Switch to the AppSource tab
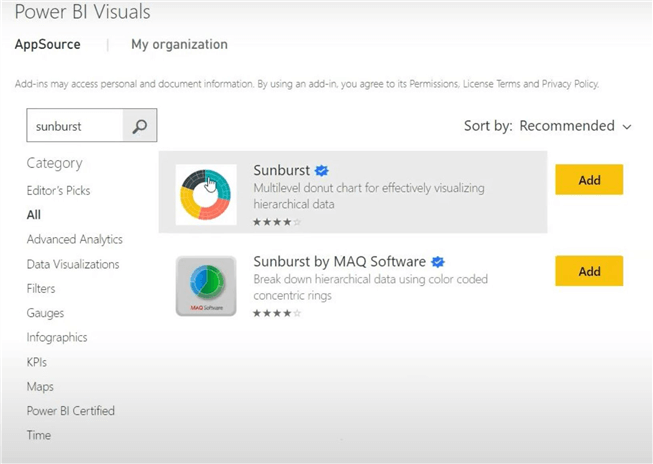 point(48,45)
